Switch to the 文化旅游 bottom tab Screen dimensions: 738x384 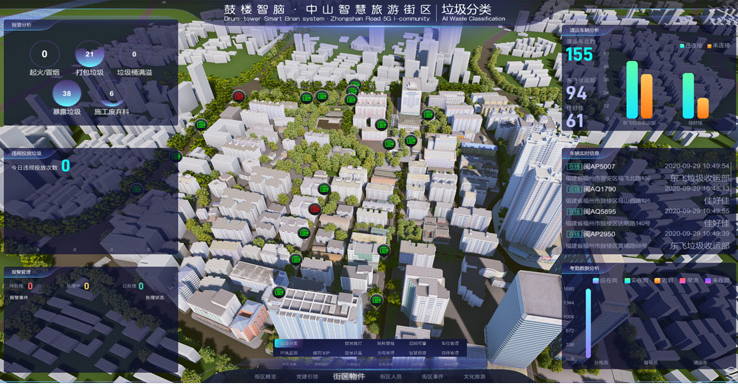point(474,377)
